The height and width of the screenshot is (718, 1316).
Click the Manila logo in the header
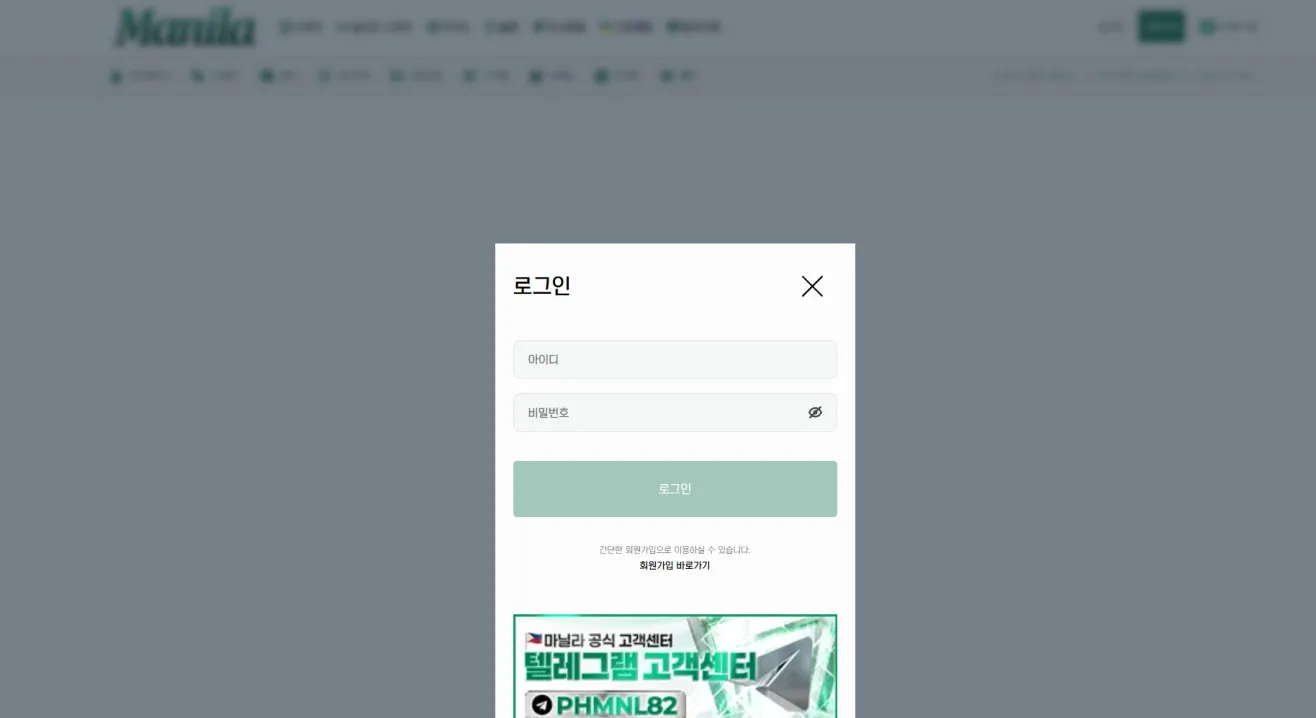(x=186, y=27)
